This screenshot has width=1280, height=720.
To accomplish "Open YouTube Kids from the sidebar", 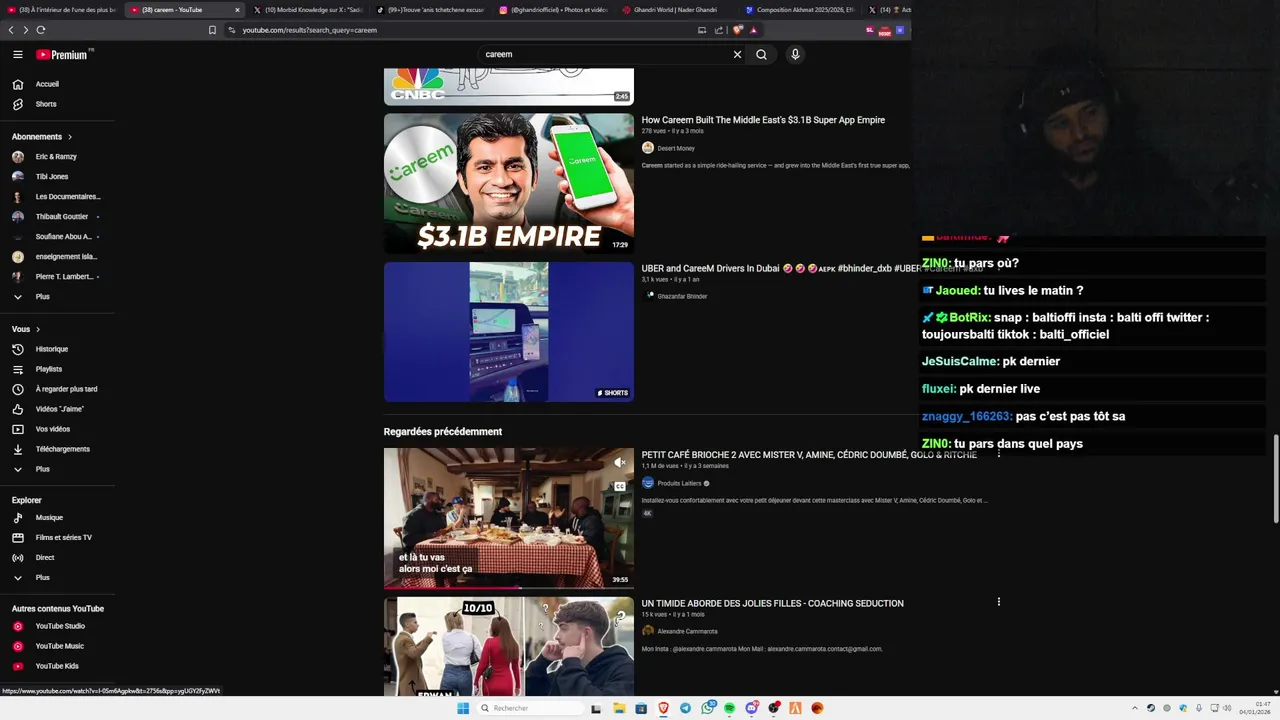I will click(57, 666).
